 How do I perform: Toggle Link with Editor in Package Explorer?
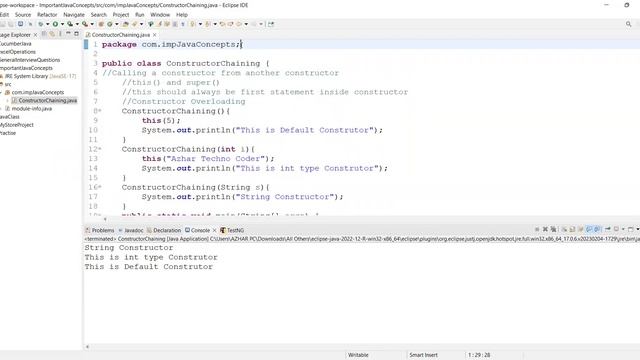click(52, 34)
